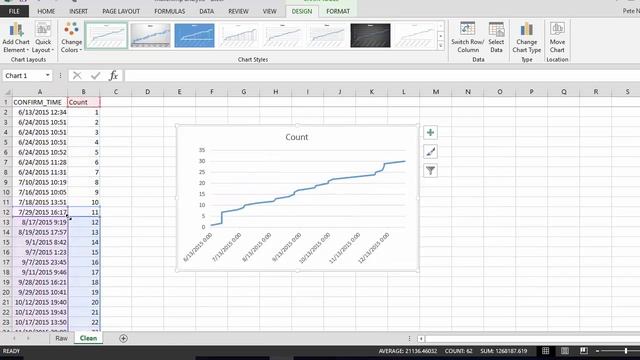Switch to Normal view in status bar
The image size is (640, 360).
pos(545,351)
